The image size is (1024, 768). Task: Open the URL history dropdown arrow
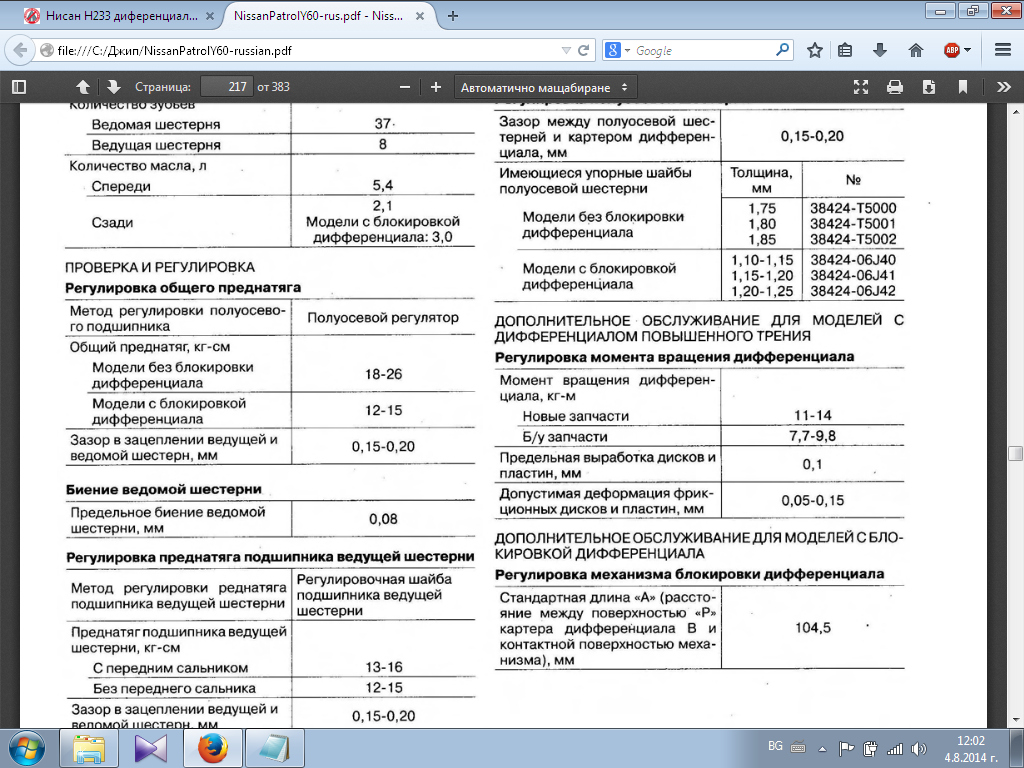[566, 50]
